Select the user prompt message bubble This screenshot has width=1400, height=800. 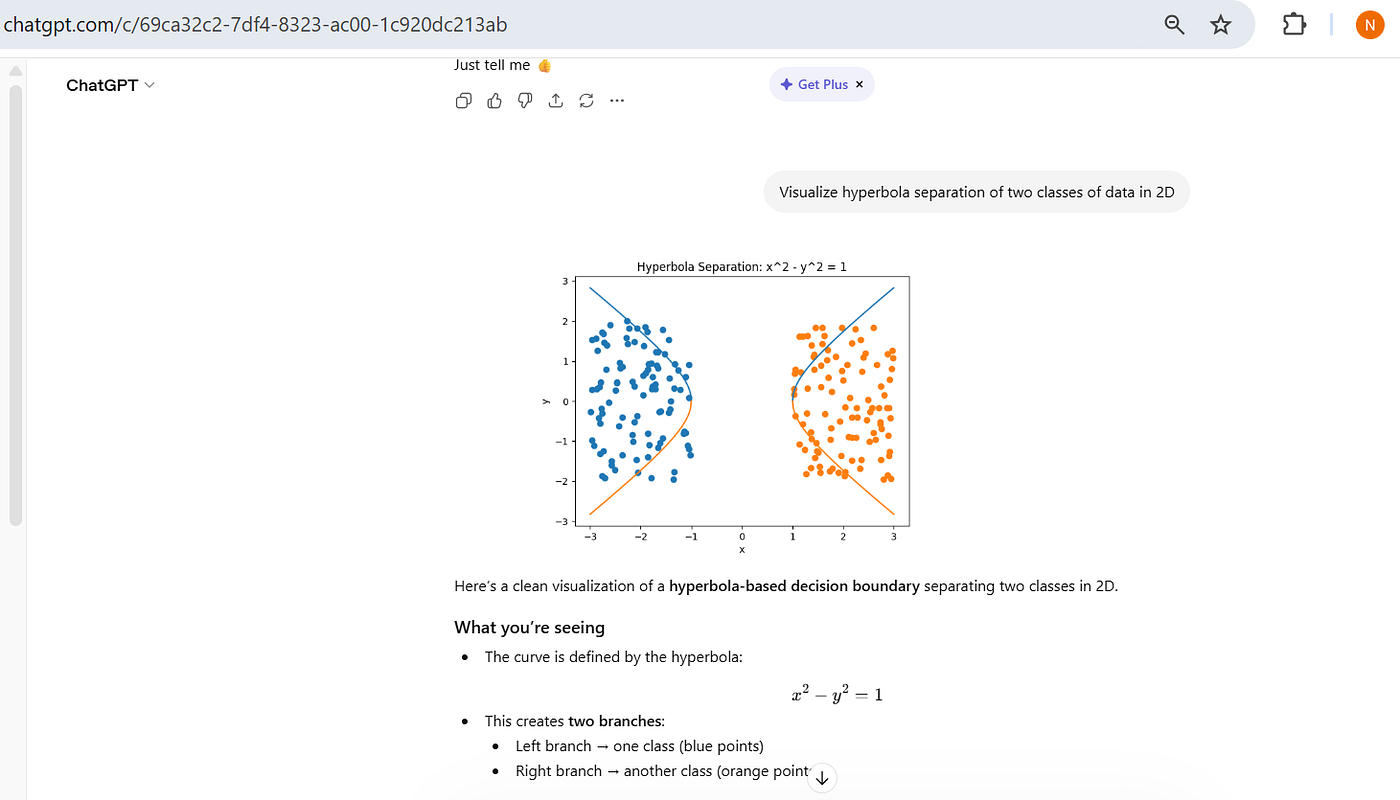pos(976,192)
